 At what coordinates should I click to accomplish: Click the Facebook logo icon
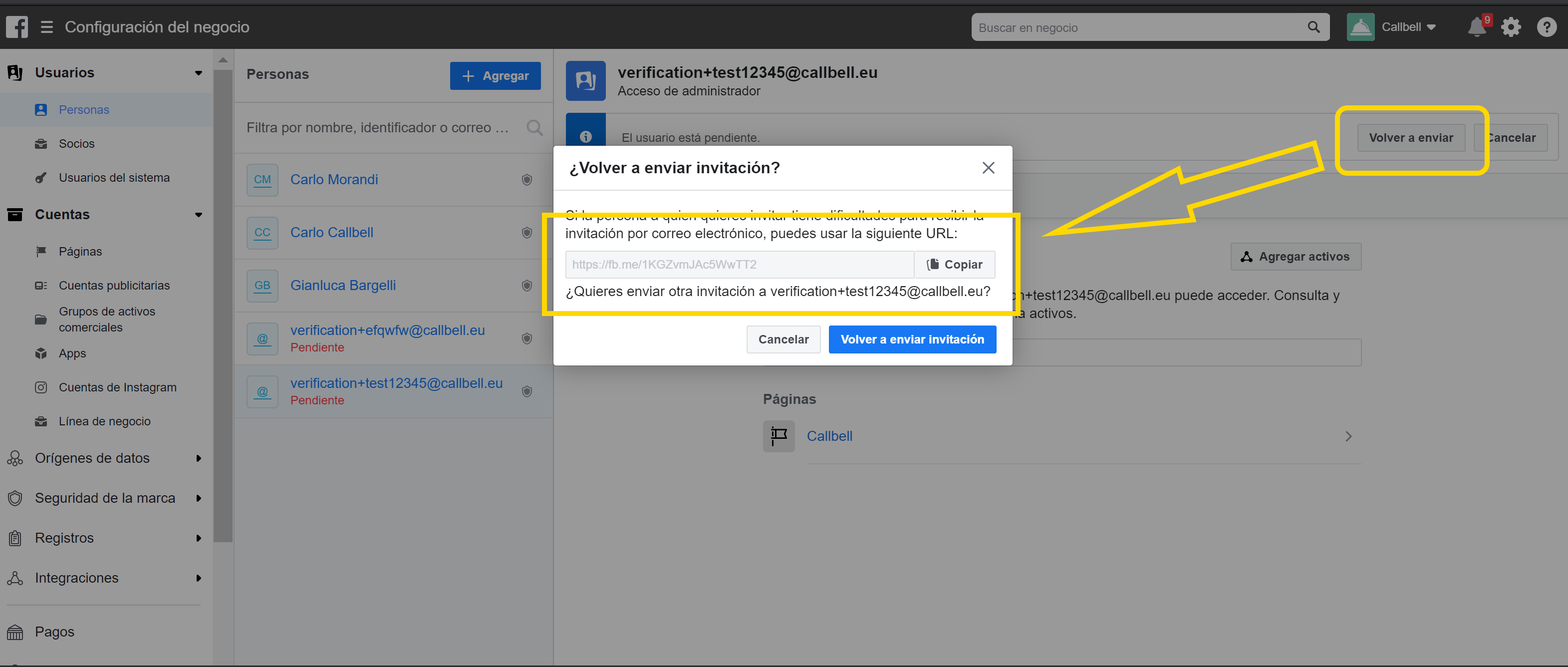click(x=17, y=27)
